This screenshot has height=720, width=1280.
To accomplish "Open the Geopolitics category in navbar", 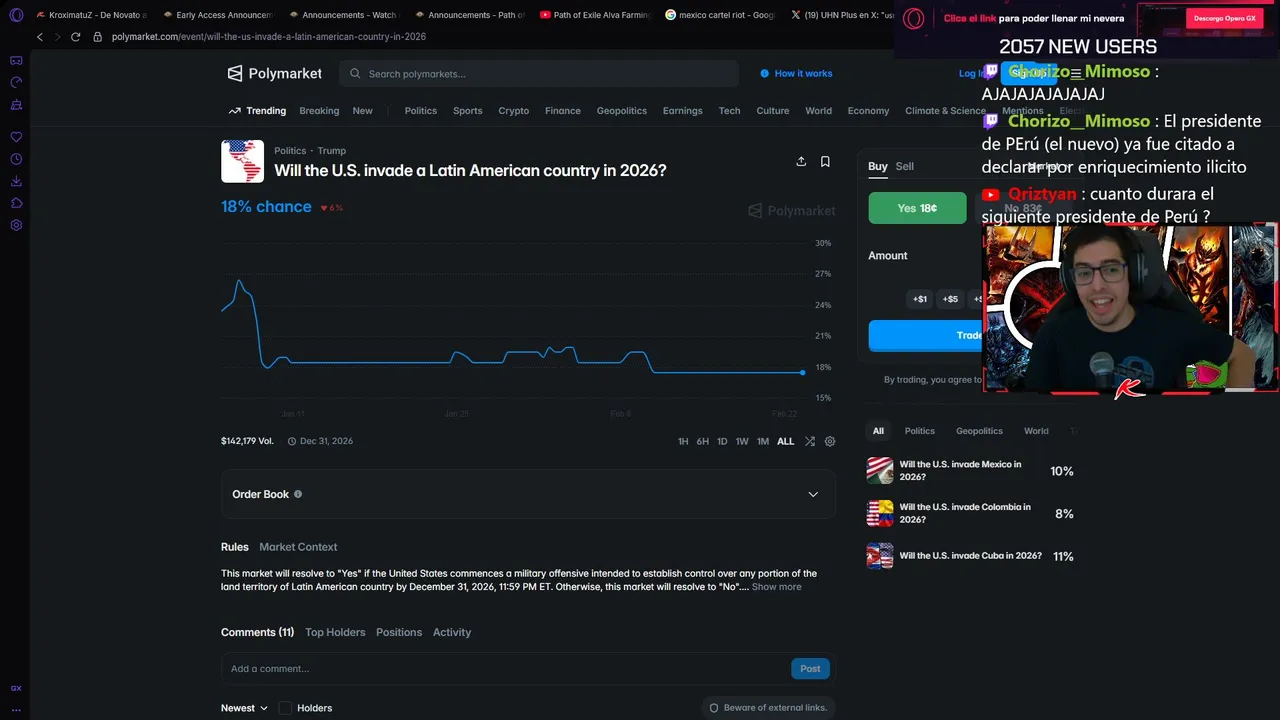I will click(x=622, y=111).
